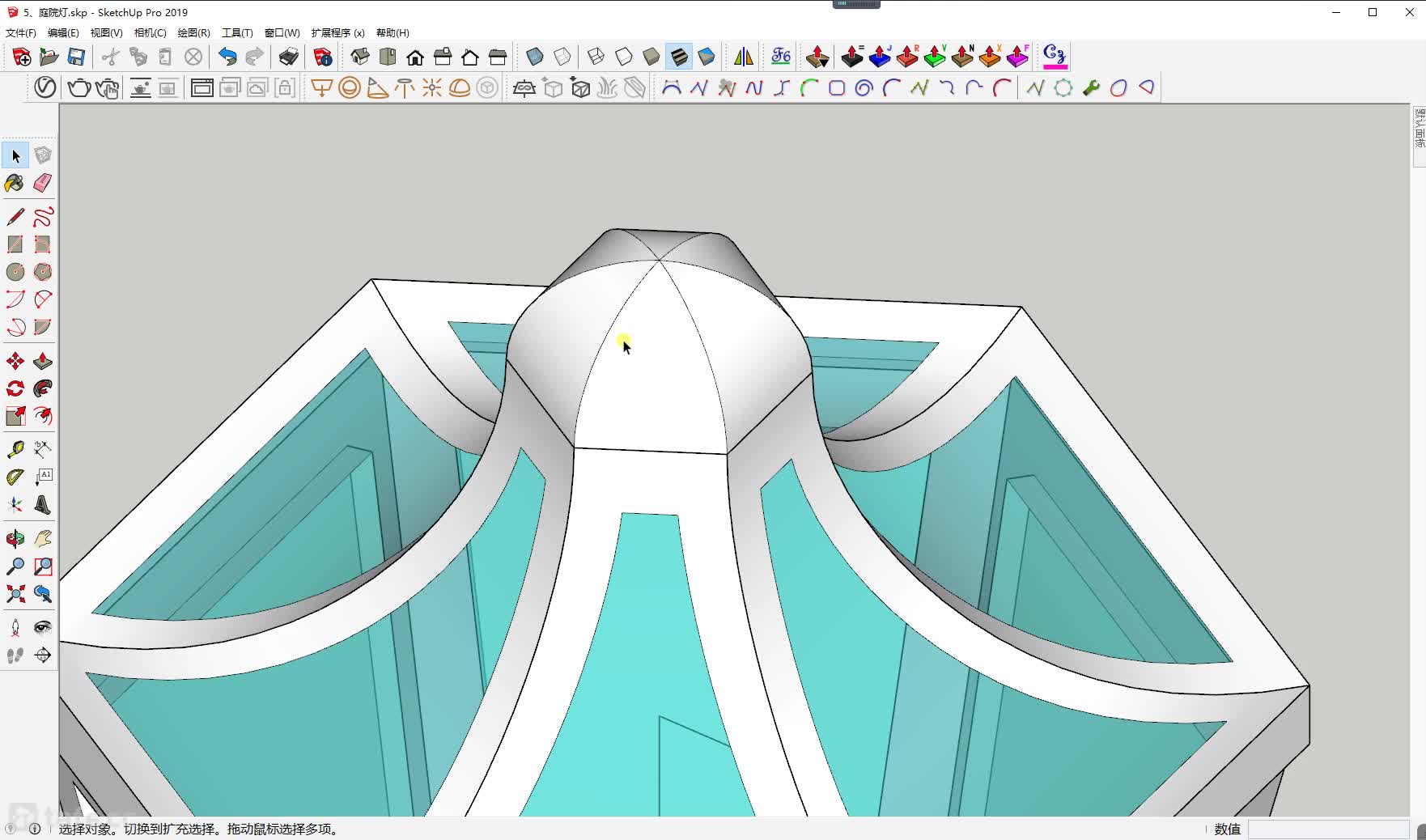
Task: Activate the Paint Bucket tool
Action: tap(15, 183)
